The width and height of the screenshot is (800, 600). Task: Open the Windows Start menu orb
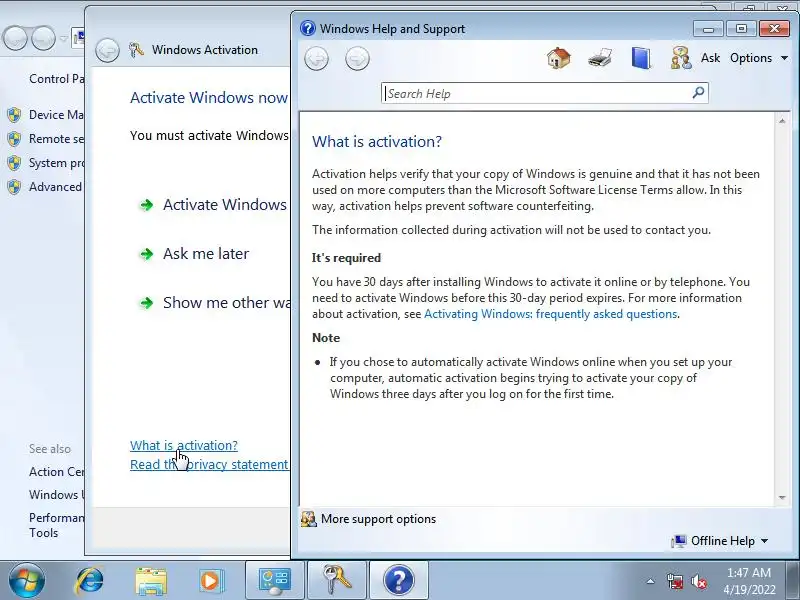(27, 581)
